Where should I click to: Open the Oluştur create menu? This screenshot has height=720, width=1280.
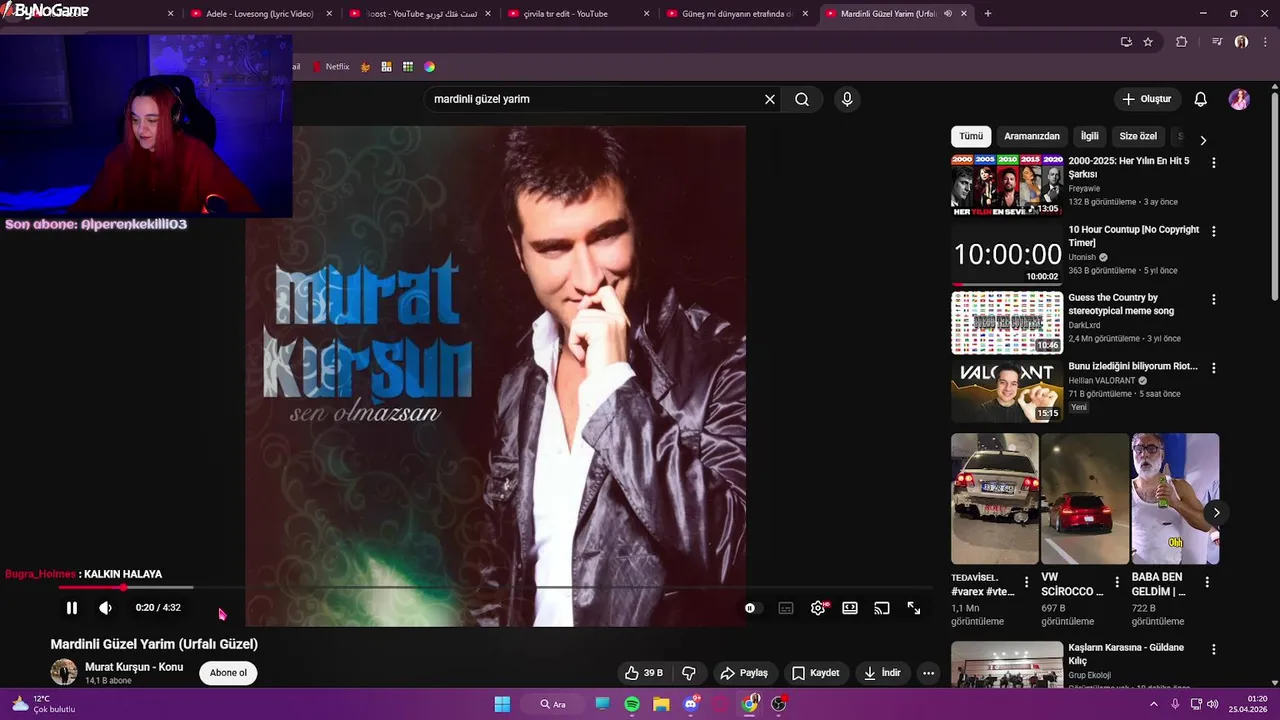pos(1147,99)
